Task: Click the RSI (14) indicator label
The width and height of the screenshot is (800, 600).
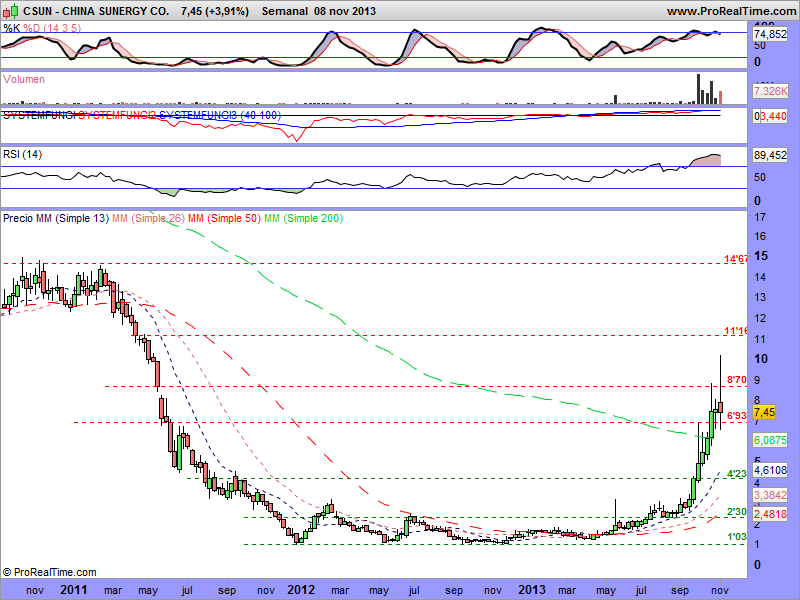Action: click(x=22, y=154)
